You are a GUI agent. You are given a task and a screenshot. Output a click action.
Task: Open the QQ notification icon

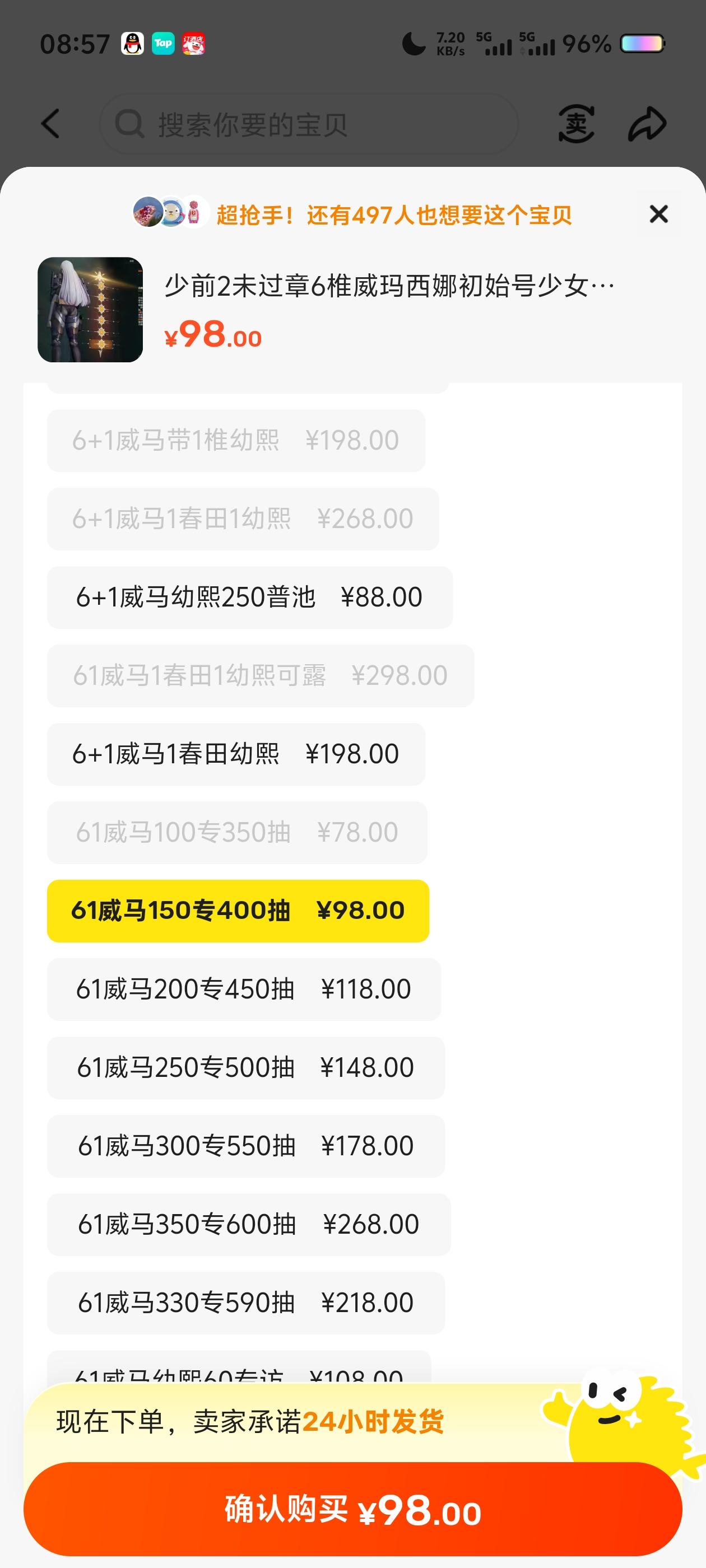point(132,44)
